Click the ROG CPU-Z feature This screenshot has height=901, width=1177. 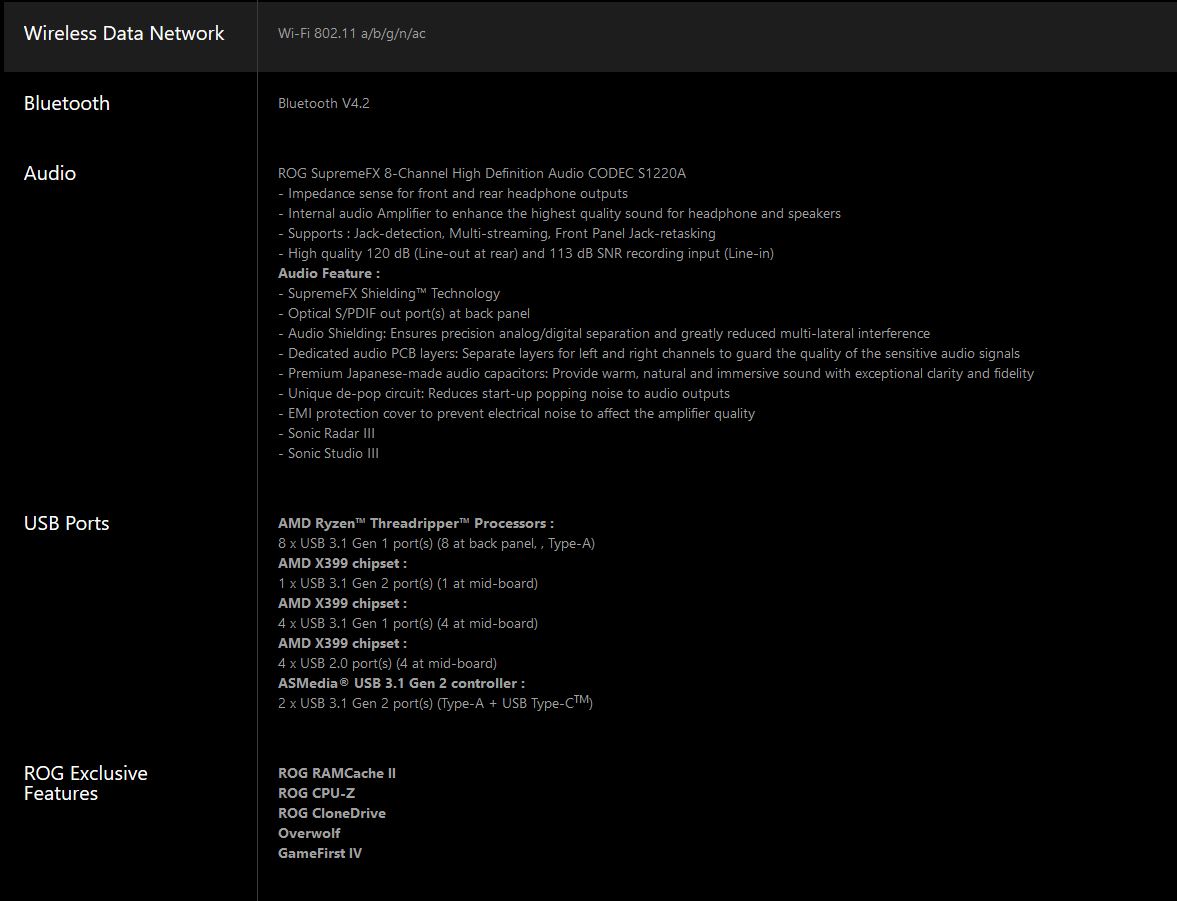316,794
